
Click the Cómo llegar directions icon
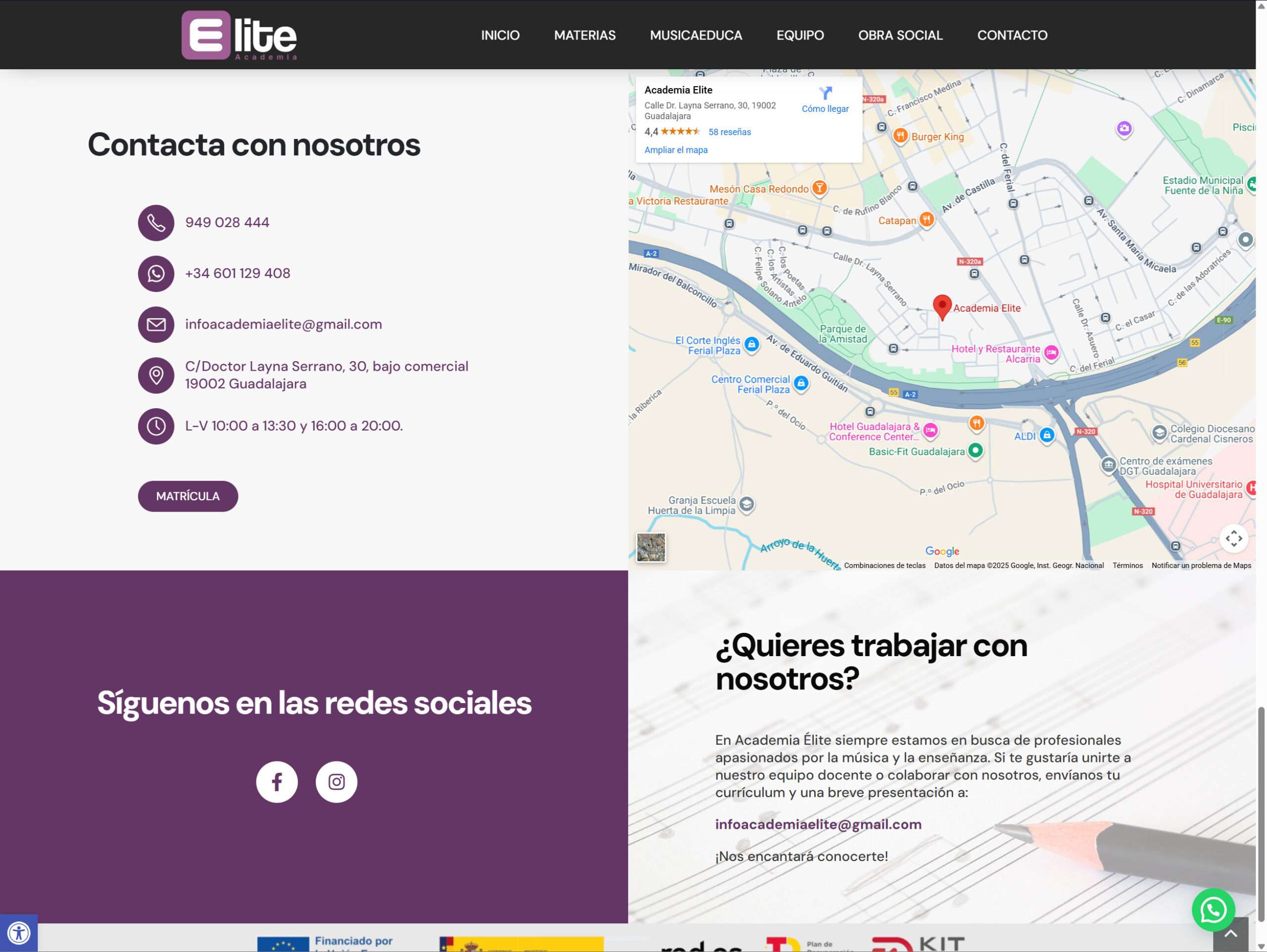825,94
